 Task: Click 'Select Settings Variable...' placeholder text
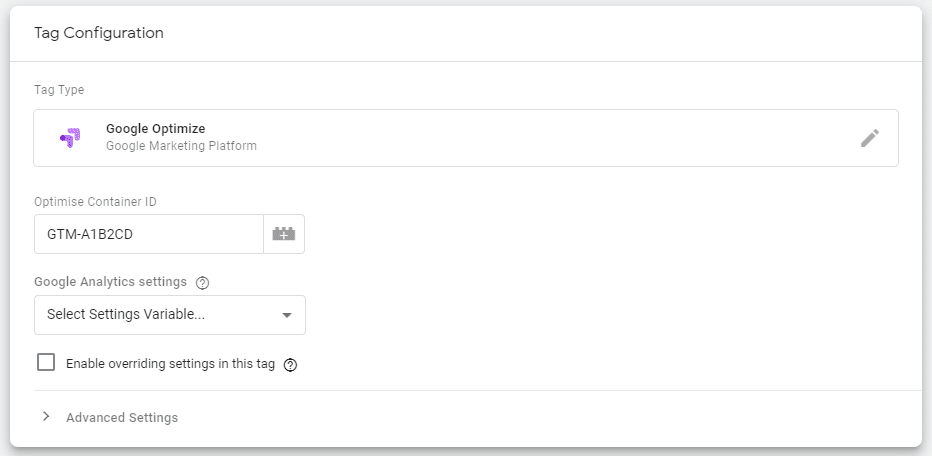pos(126,315)
